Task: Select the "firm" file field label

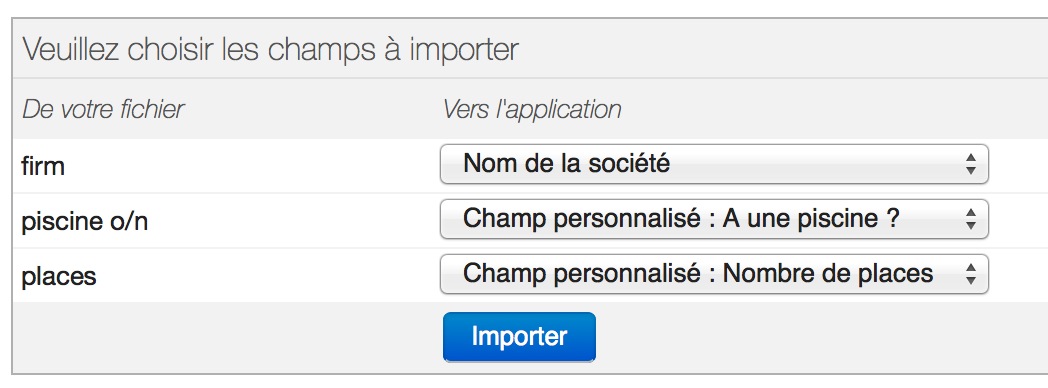Action: (x=43, y=166)
